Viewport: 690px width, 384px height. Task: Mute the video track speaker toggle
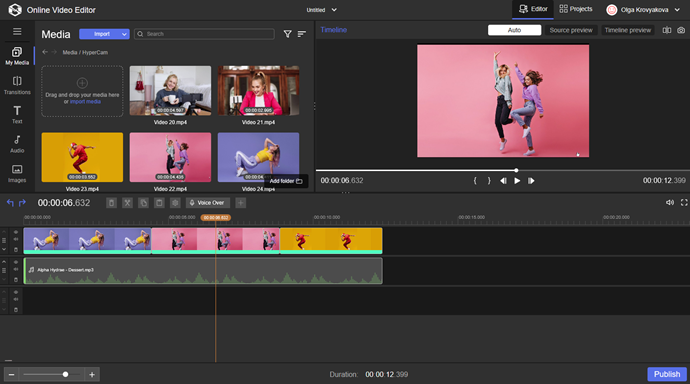coord(16,240)
